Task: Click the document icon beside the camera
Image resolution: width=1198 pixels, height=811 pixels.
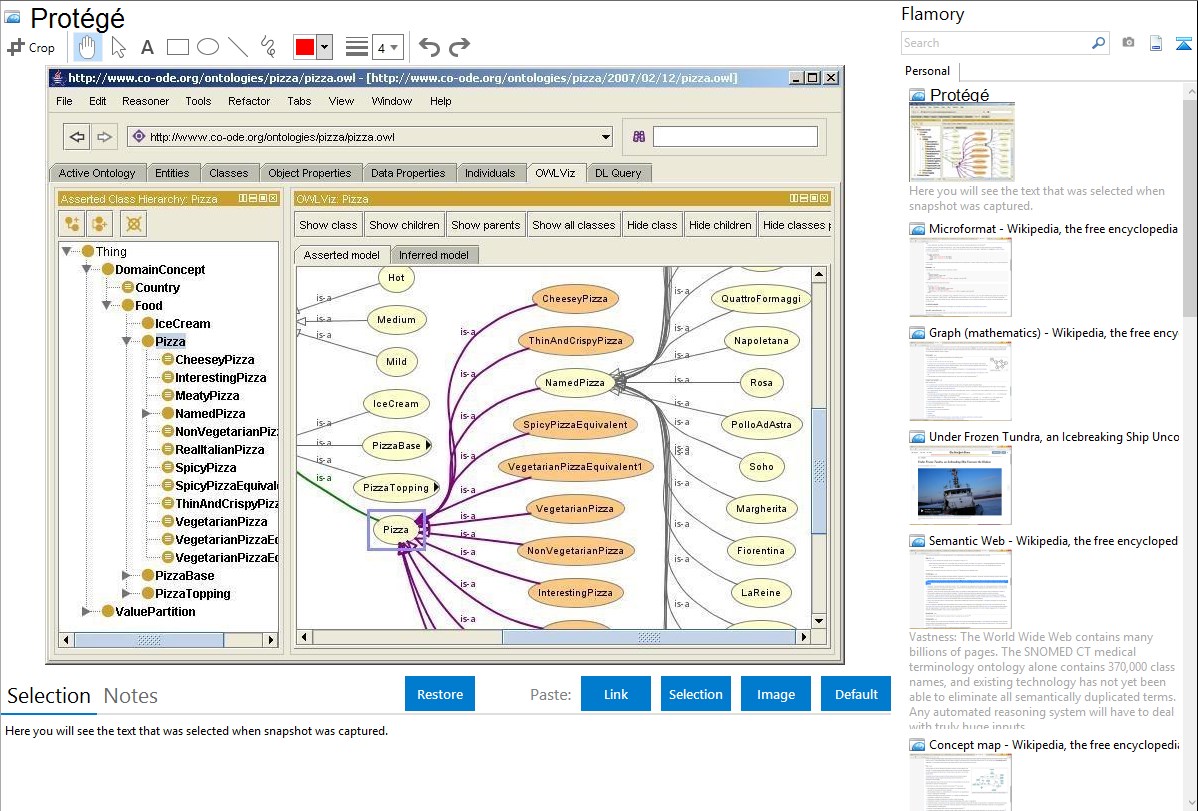Action: click(1156, 43)
